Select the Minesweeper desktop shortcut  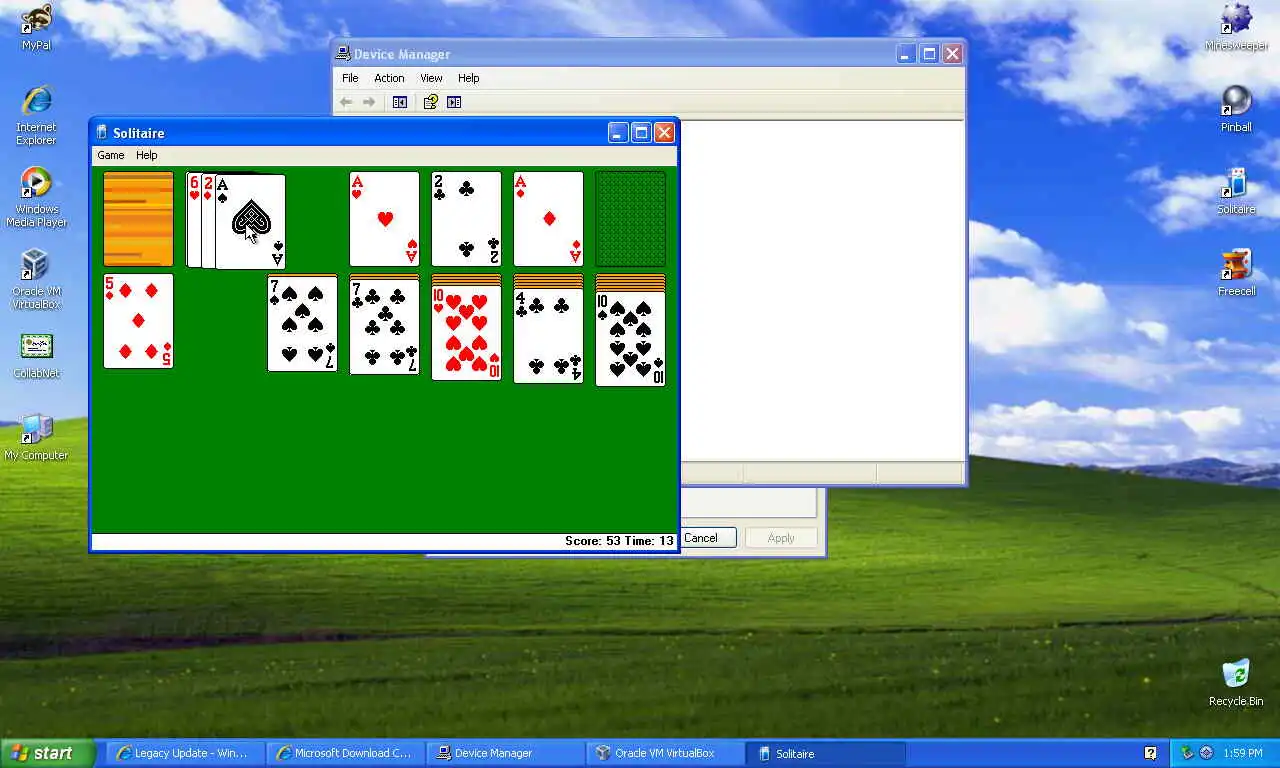[x=1236, y=28]
